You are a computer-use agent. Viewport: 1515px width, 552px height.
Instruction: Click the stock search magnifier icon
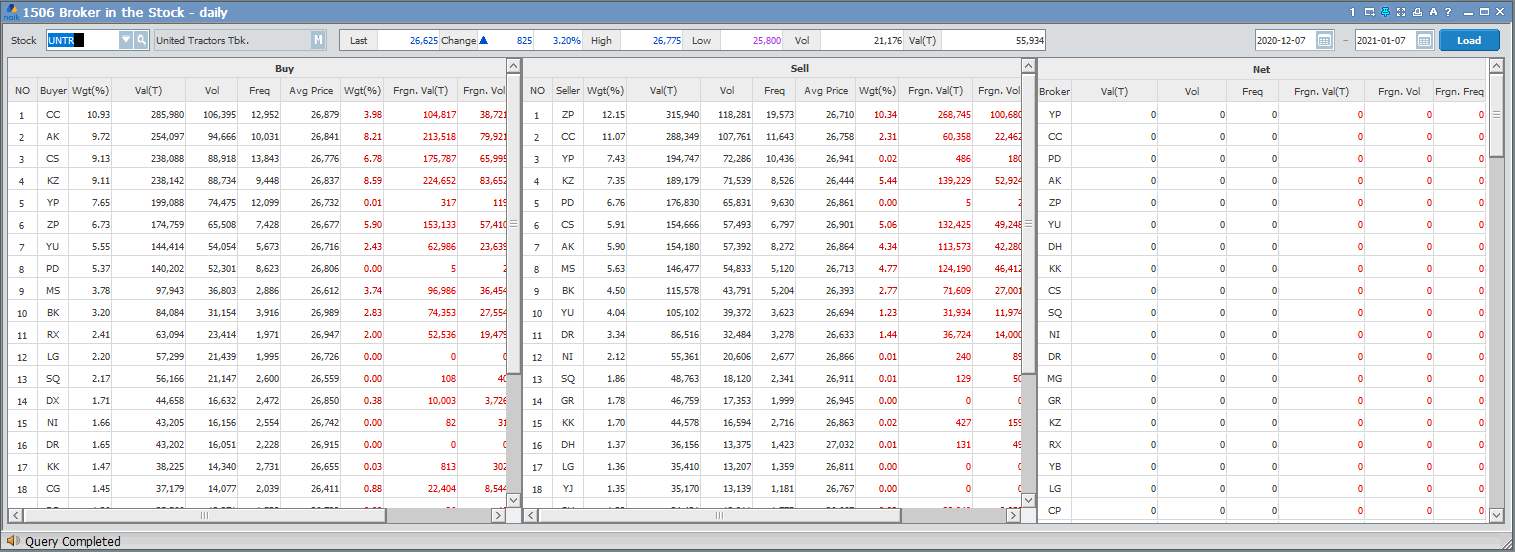pos(141,40)
